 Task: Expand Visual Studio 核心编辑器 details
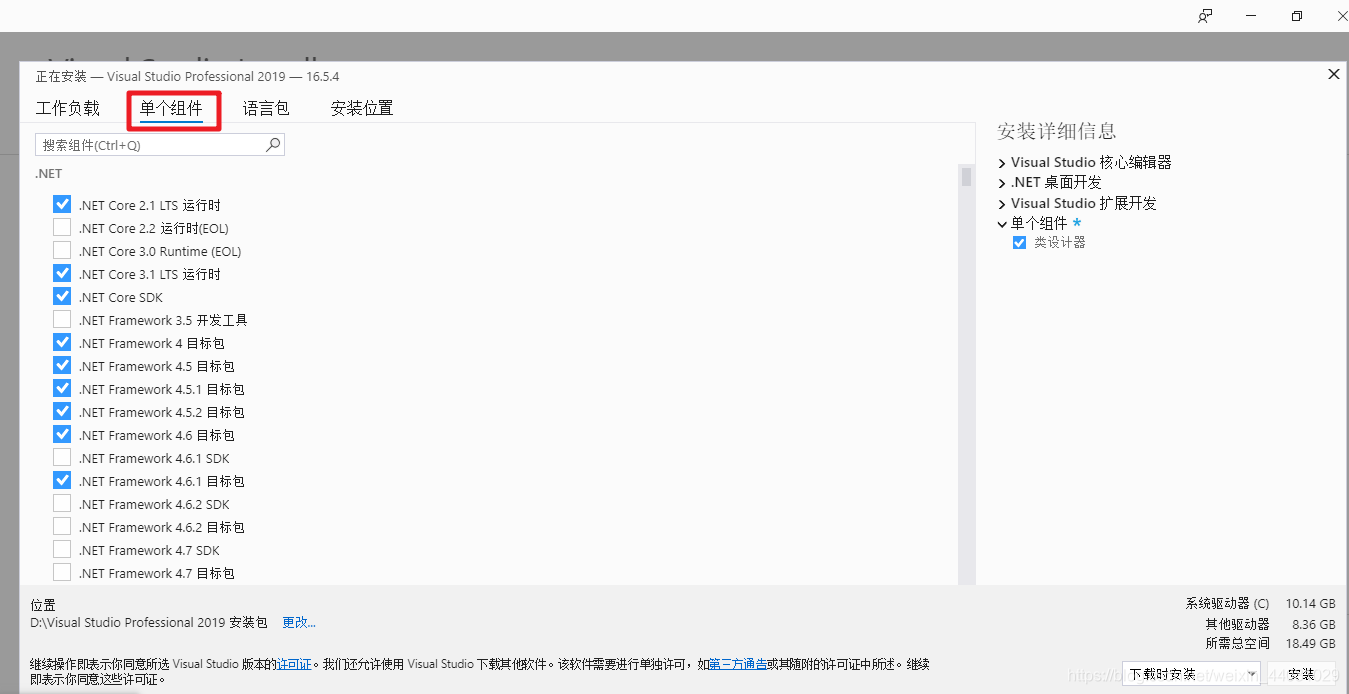coord(1002,163)
